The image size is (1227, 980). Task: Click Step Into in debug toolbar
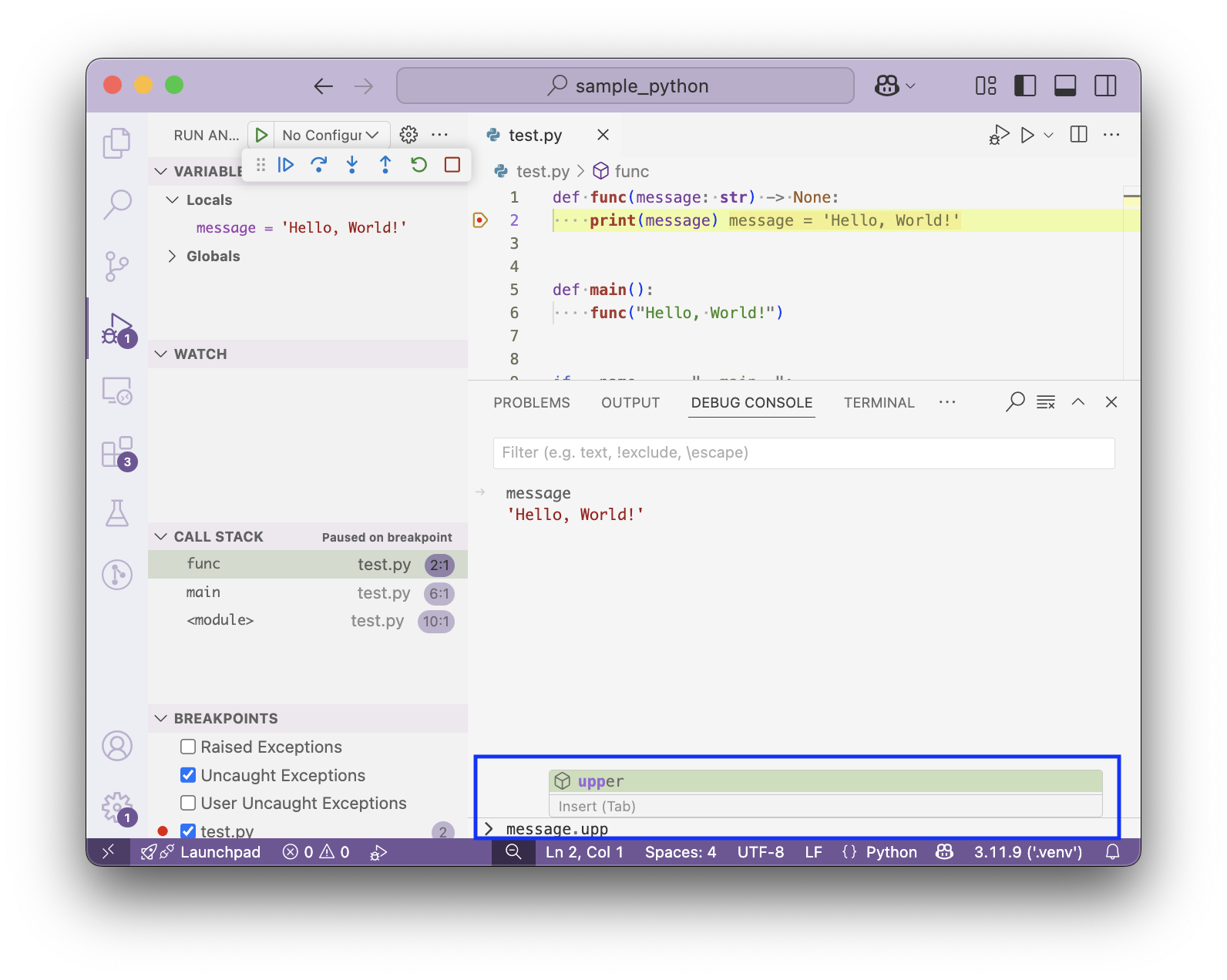(352, 164)
